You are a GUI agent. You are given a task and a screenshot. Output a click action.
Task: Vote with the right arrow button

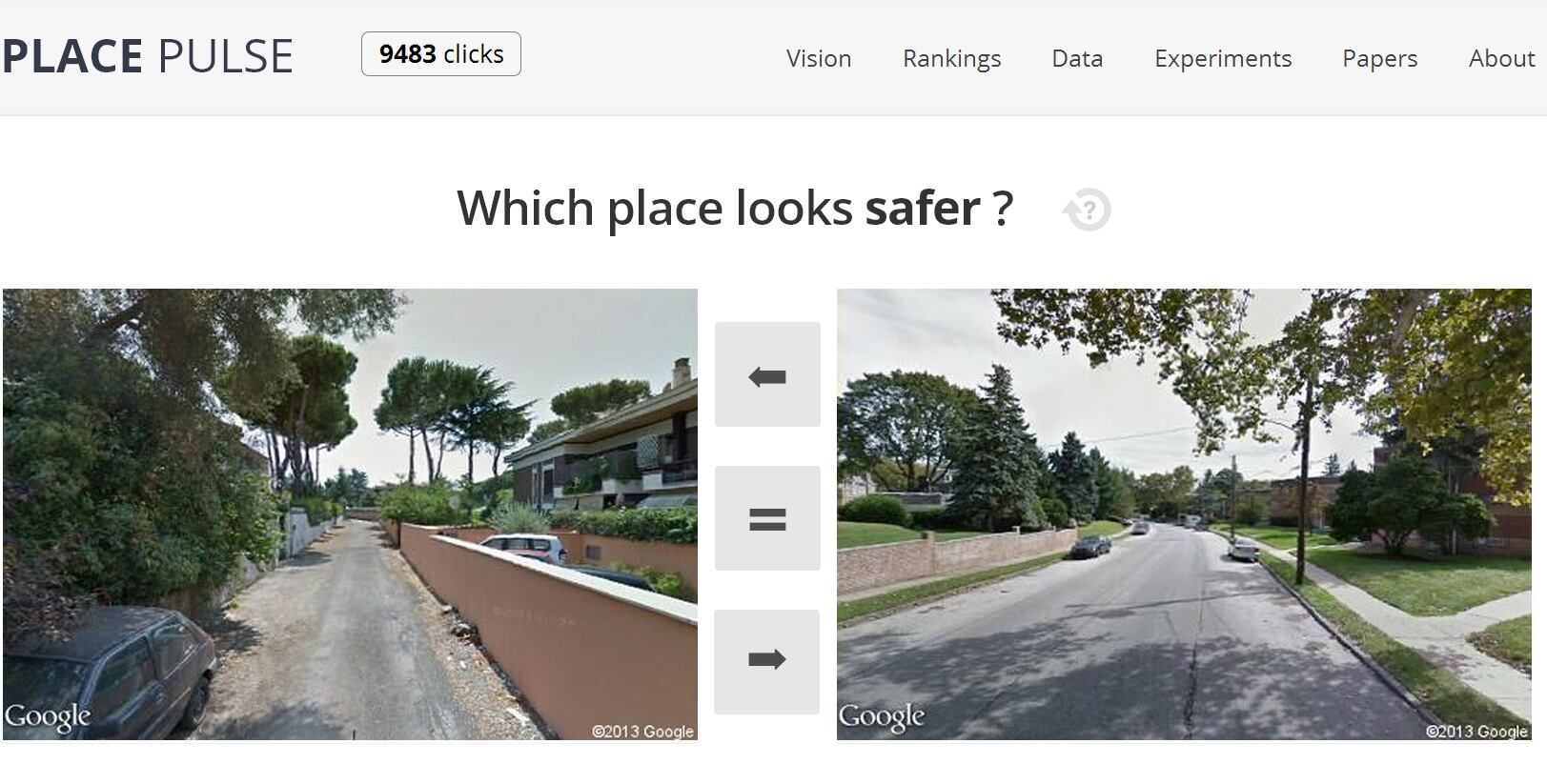766,662
